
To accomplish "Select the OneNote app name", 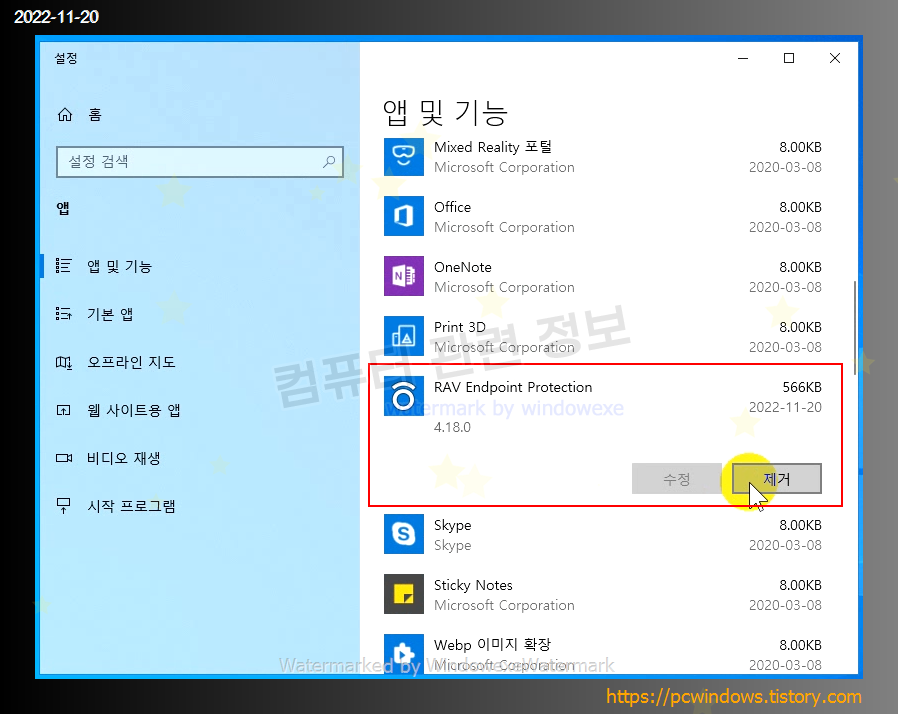I will (463, 267).
